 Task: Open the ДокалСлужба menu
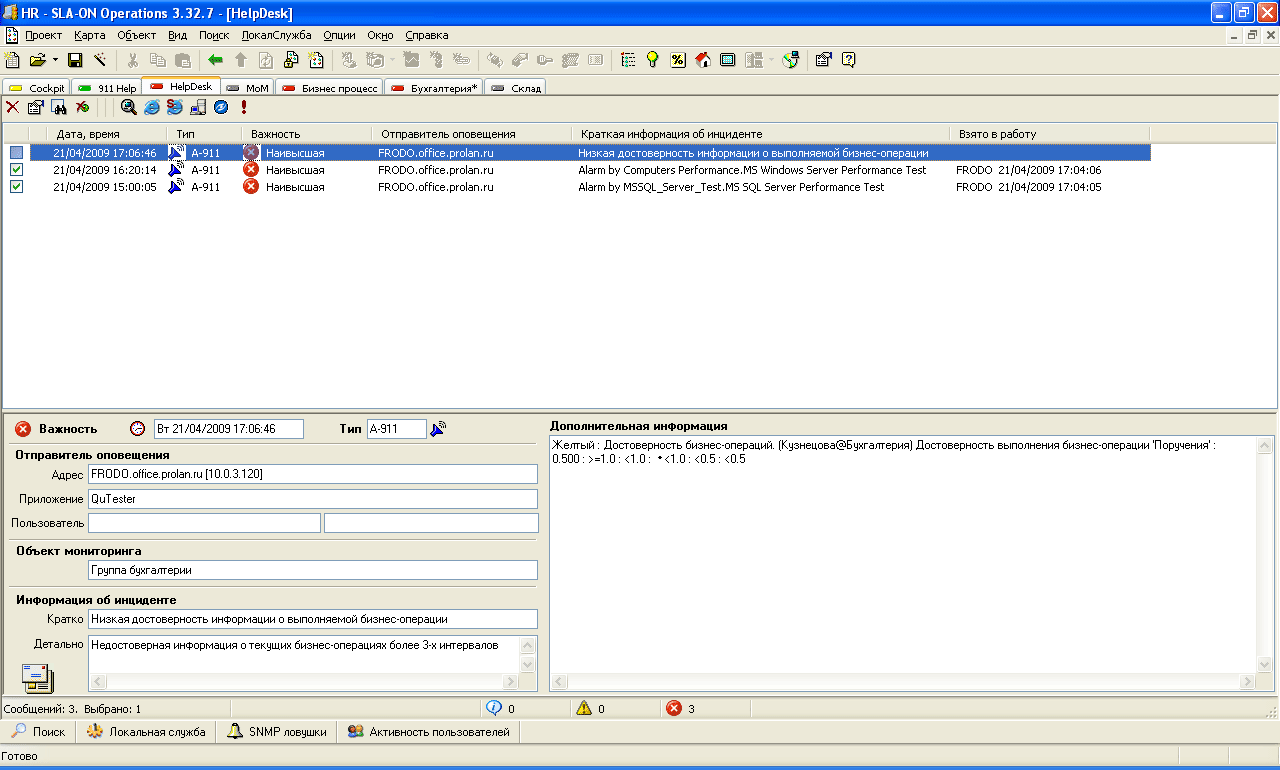click(277, 35)
